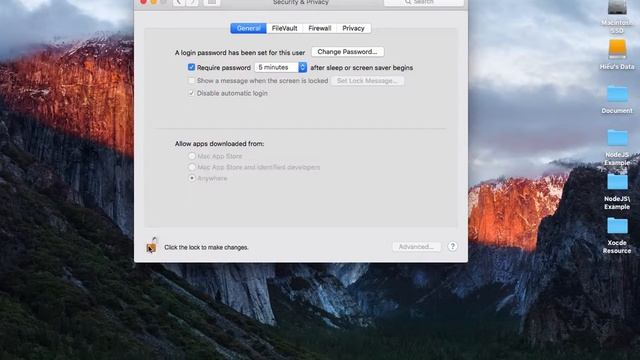Switch to the Privacy tab
640x360 pixels.
(x=353, y=28)
